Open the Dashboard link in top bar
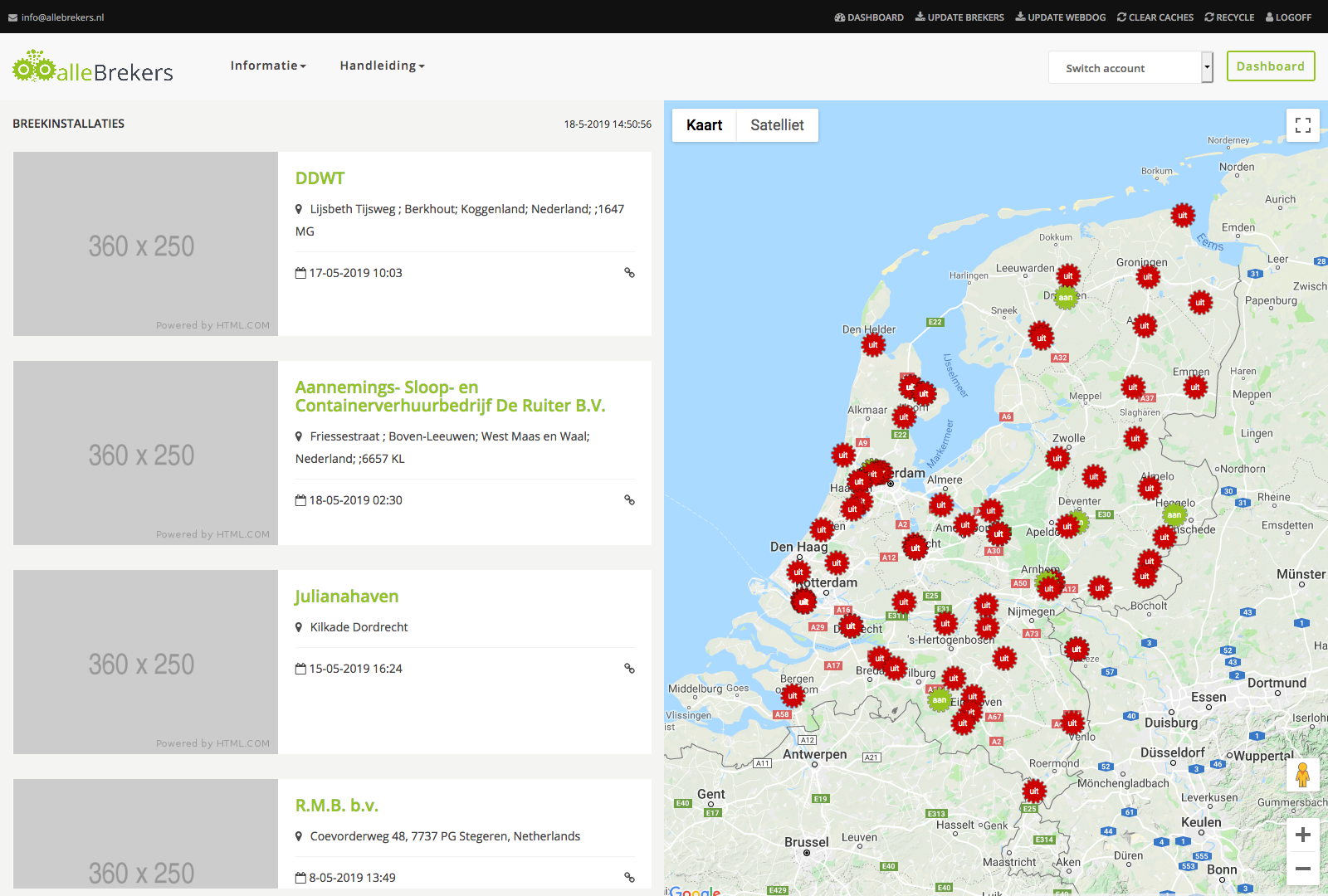 click(869, 17)
